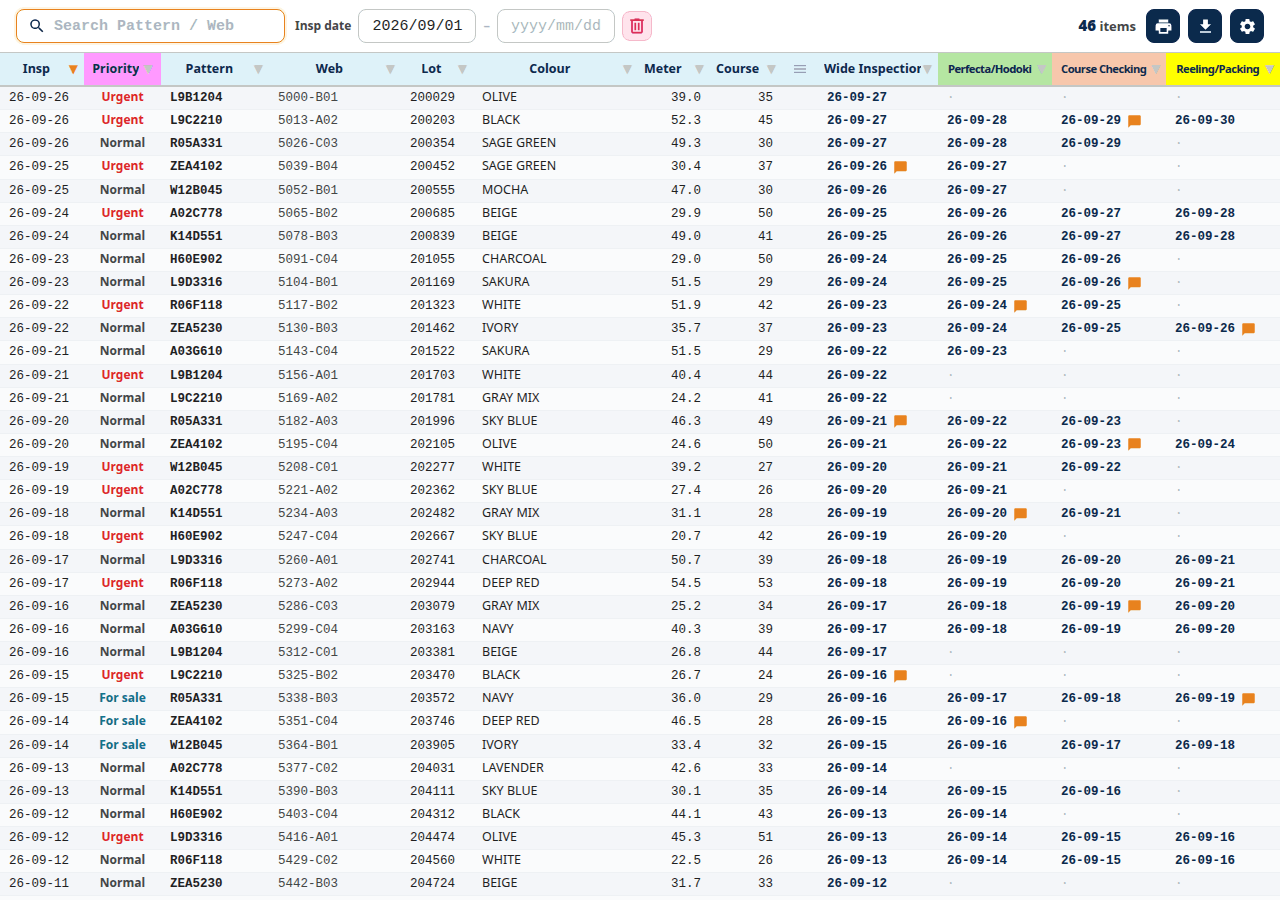Viewport: 1280px width, 900px height.
Task: Click the print icon button
Action: [x=1163, y=26]
